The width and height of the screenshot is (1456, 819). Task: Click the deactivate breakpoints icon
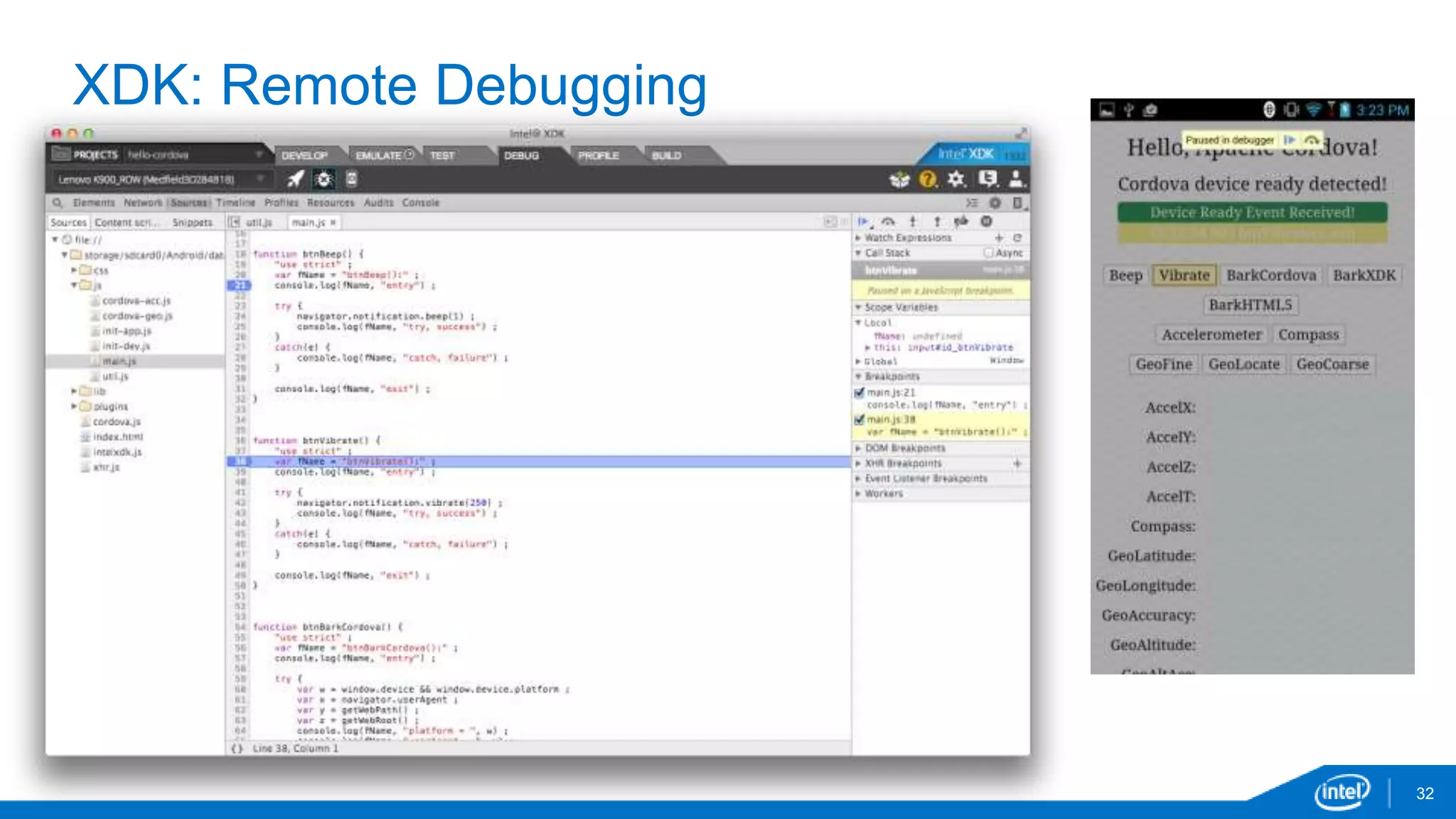click(961, 222)
